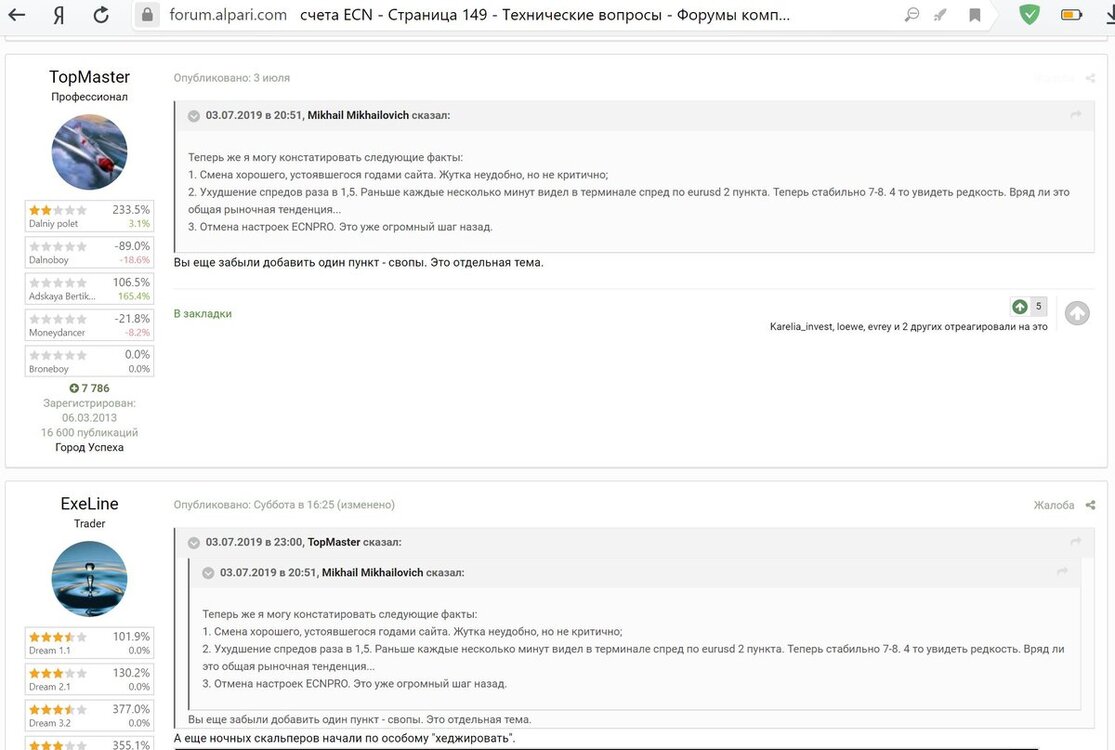Open the 'Опубликовано: 3 июля' post date link

click(x=232, y=77)
